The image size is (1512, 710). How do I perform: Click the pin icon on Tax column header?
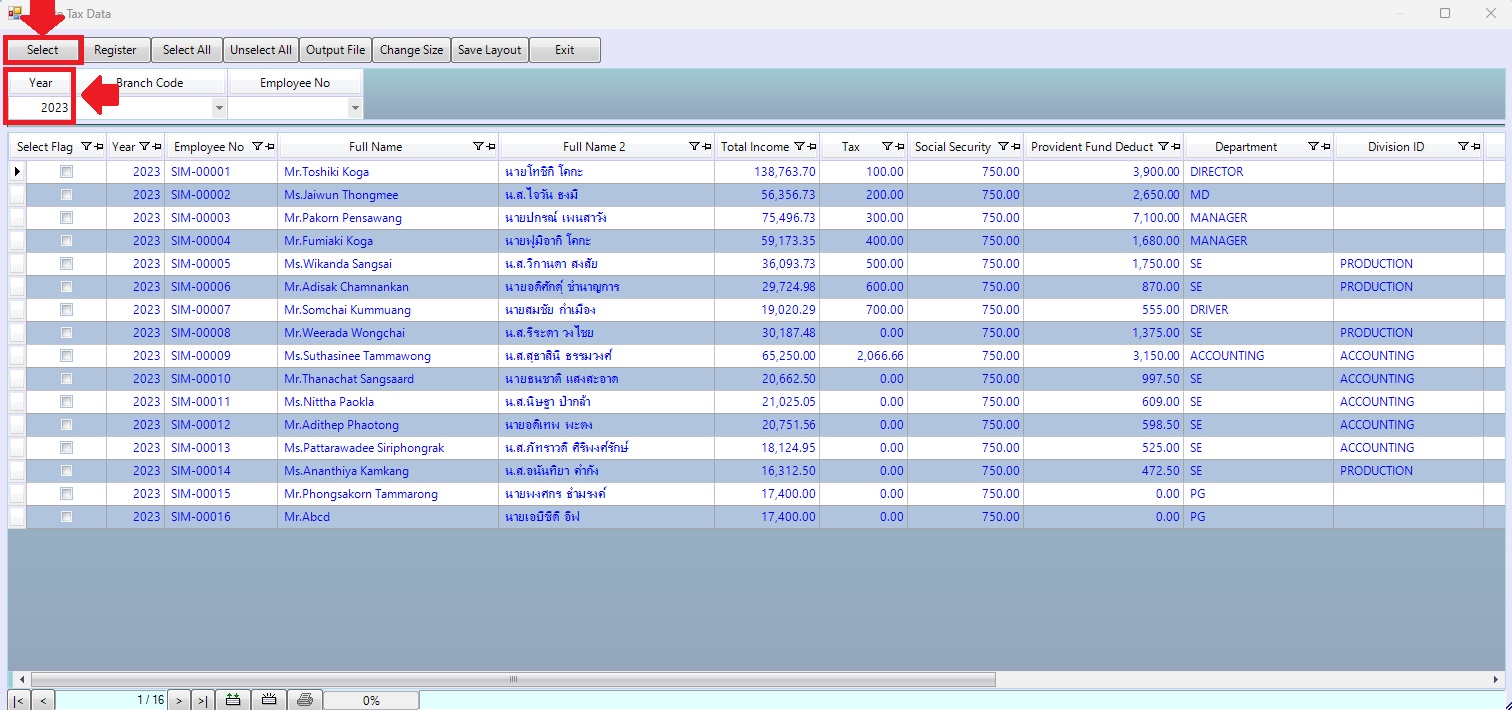click(x=900, y=147)
